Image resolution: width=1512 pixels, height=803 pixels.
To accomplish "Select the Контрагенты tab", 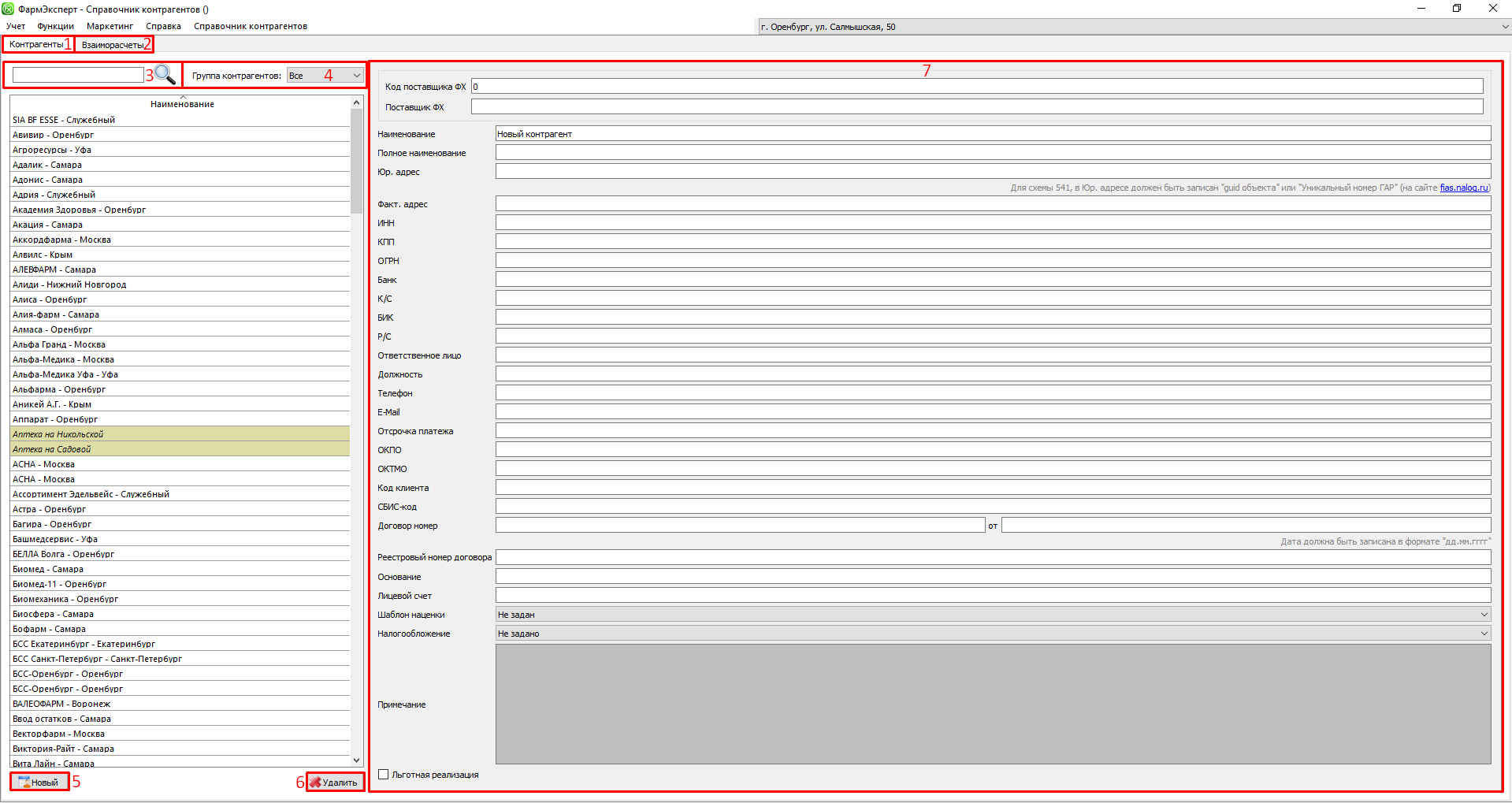I will coord(36,45).
